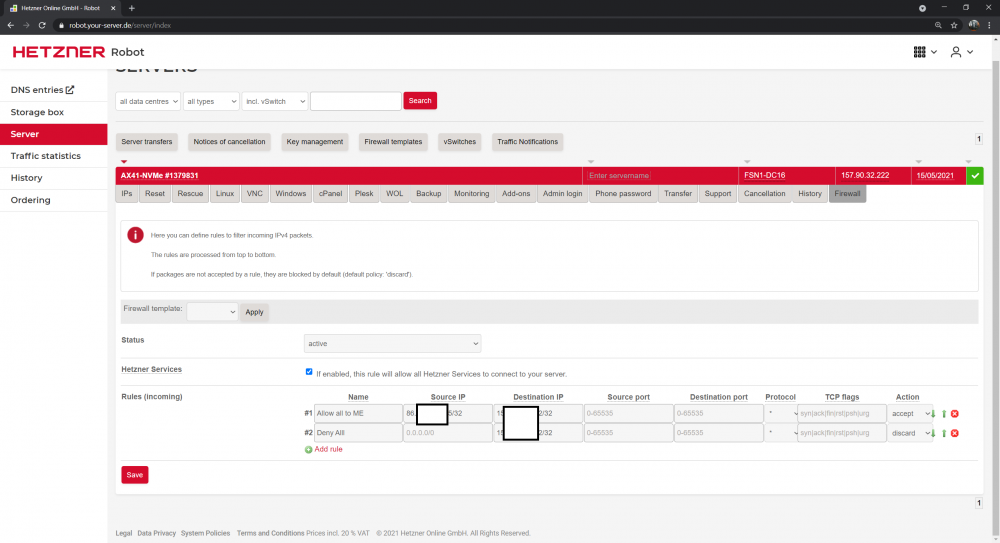Image resolution: width=1000 pixels, height=543 pixels.
Task: Open the discard Action dropdown
Action: (910, 433)
